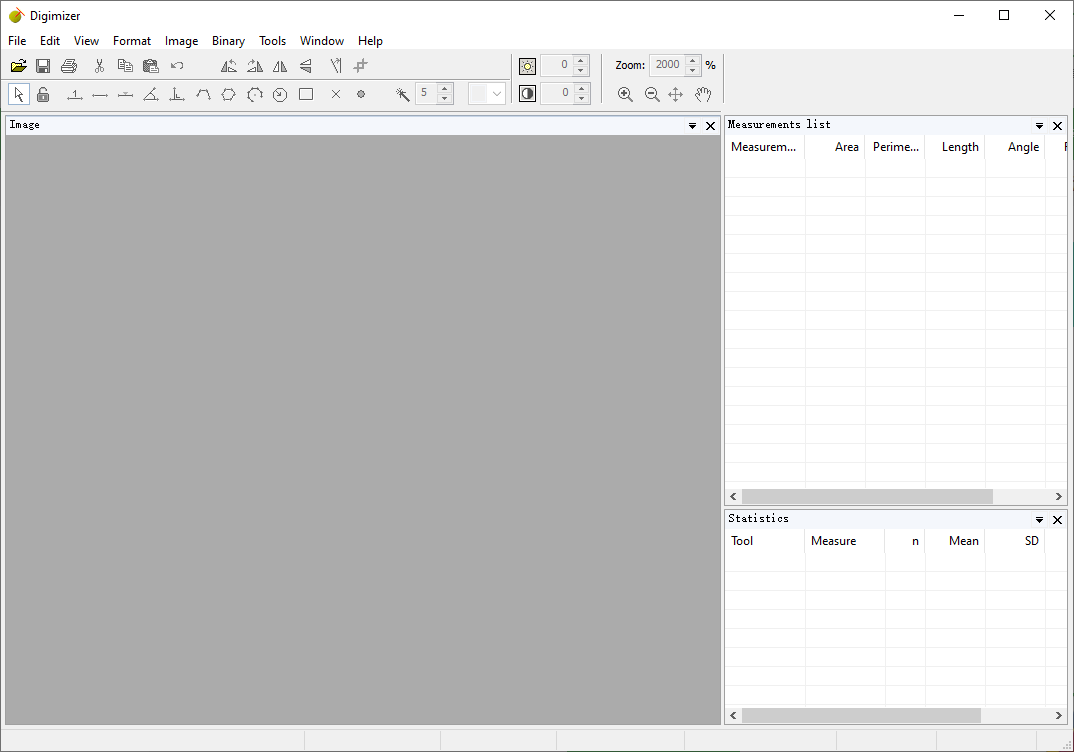Open the Window menu
This screenshot has width=1074, height=752.
click(322, 41)
